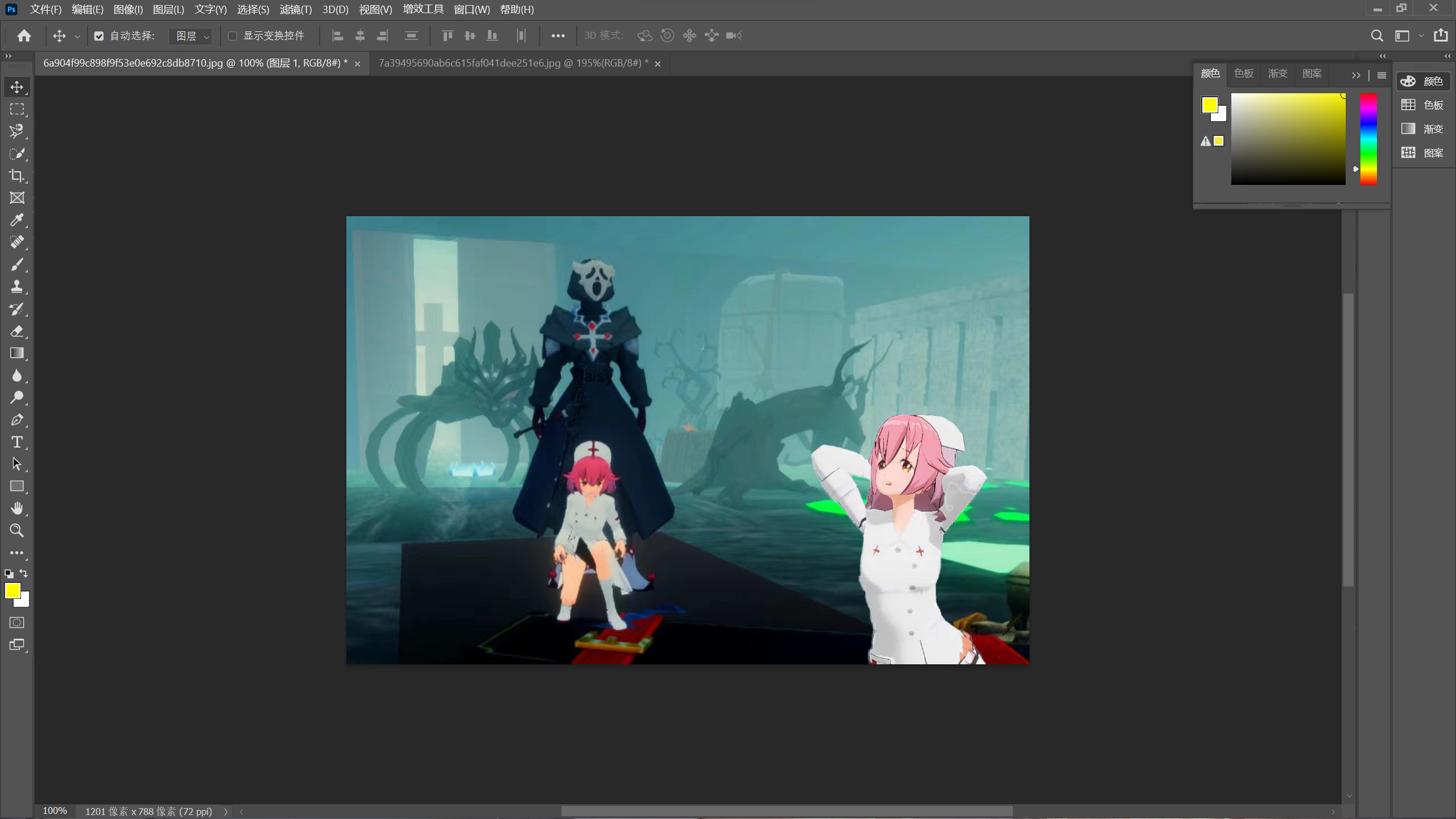Select the Dodge tool
Image resolution: width=1456 pixels, height=819 pixels.
coord(17,398)
